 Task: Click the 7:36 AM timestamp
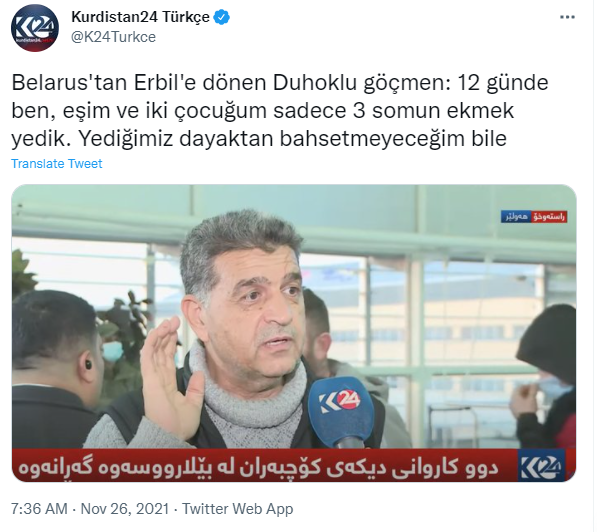pyautogui.click(x=39, y=510)
